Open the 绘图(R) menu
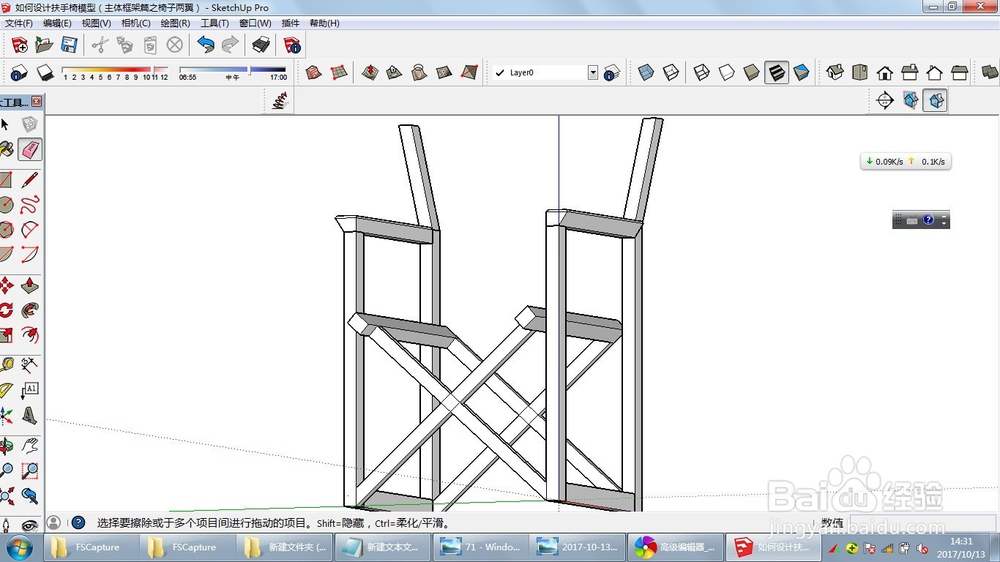 coord(175,23)
